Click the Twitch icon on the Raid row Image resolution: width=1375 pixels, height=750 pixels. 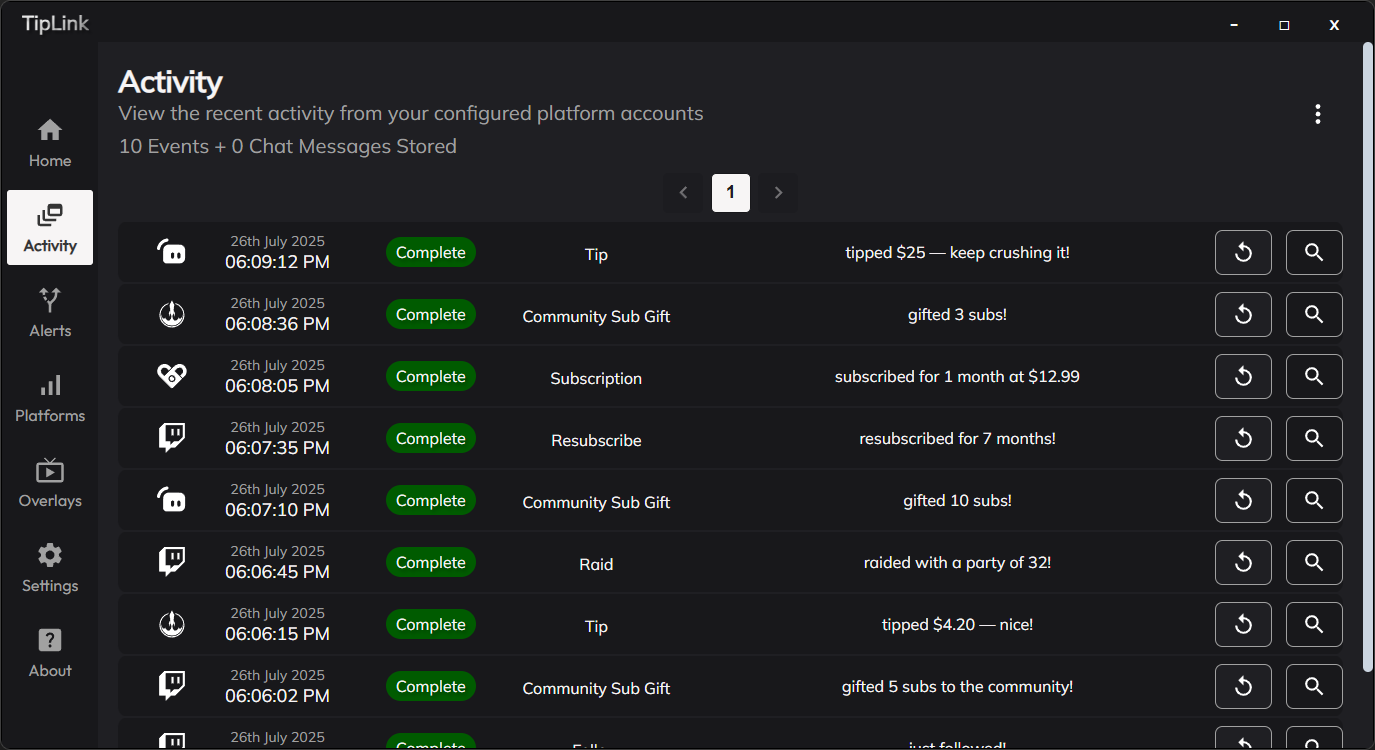[171, 562]
